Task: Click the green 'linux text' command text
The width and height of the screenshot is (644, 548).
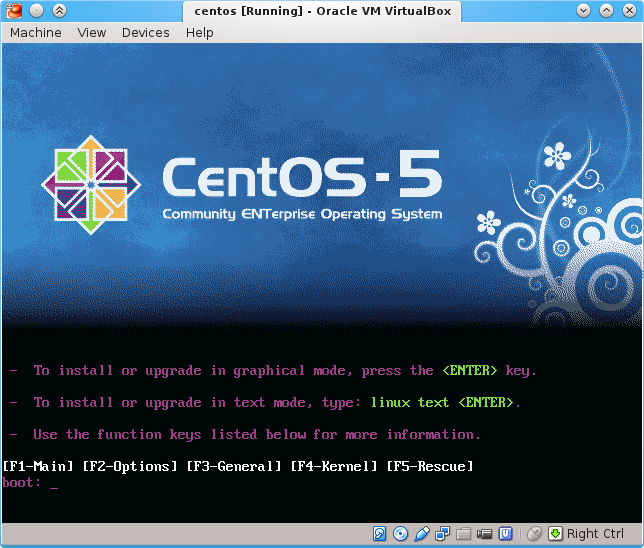Action: (410, 402)
